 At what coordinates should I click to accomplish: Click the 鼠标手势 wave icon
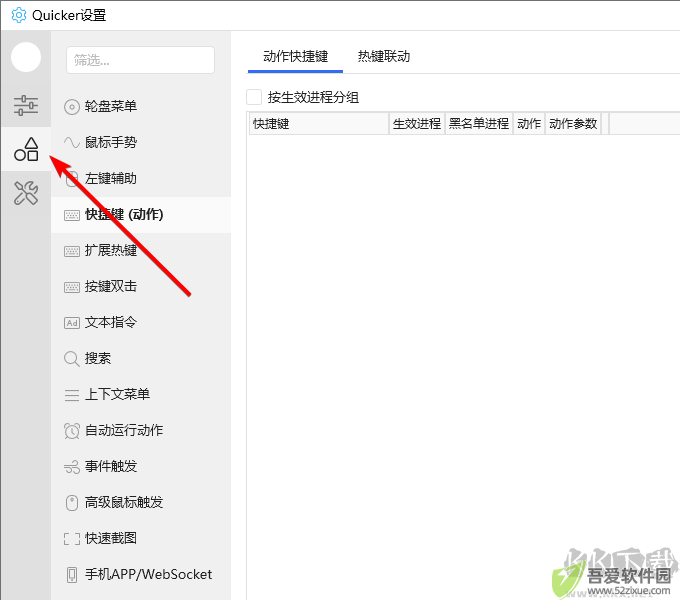click(72, 142)
